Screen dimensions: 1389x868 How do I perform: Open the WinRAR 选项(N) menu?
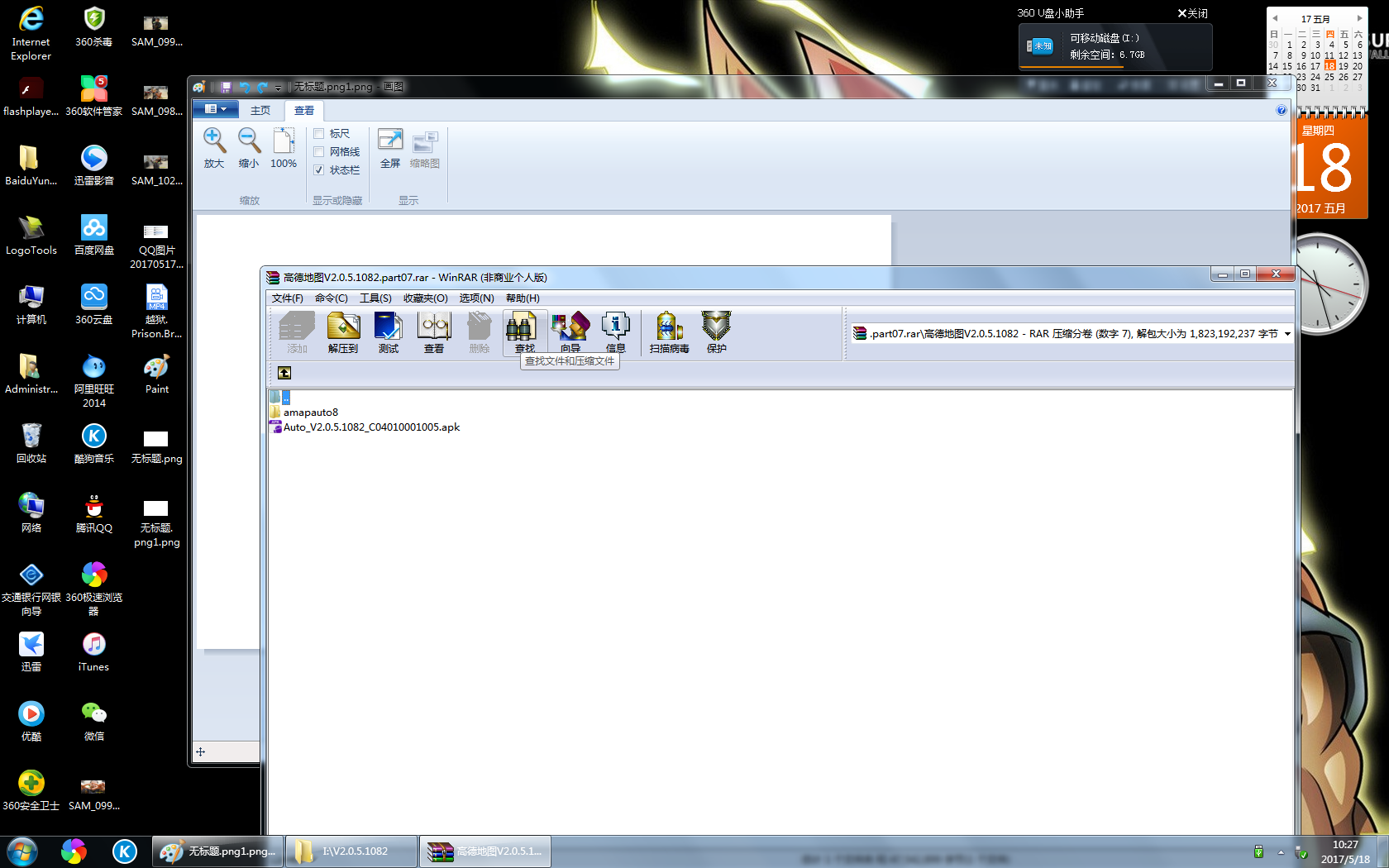click(x=476, y=298)
